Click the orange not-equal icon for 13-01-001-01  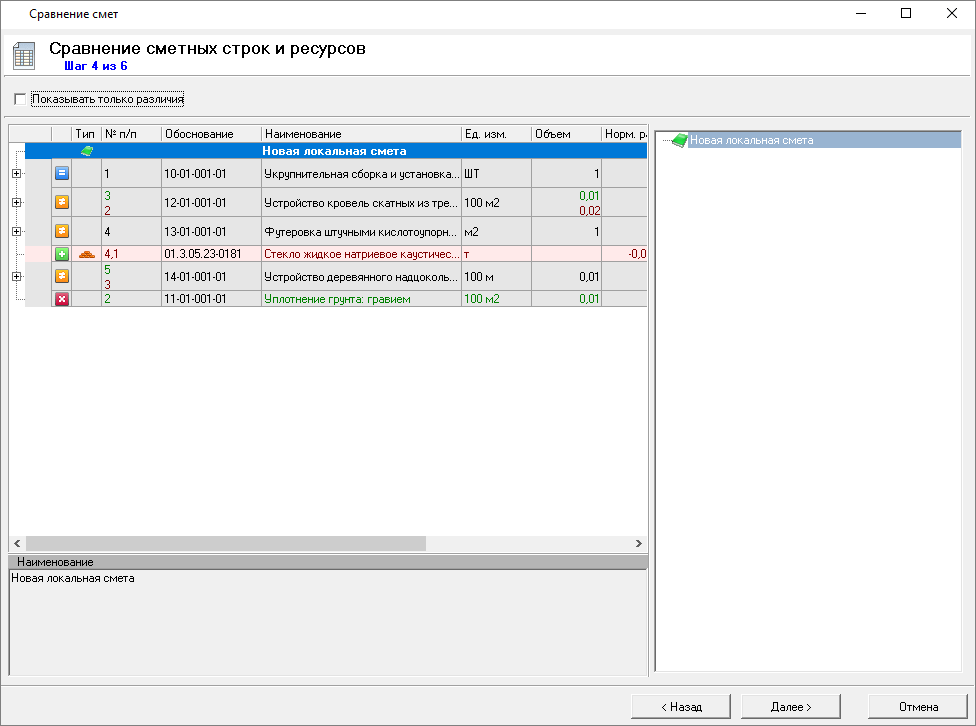click(x=61, y=231)
